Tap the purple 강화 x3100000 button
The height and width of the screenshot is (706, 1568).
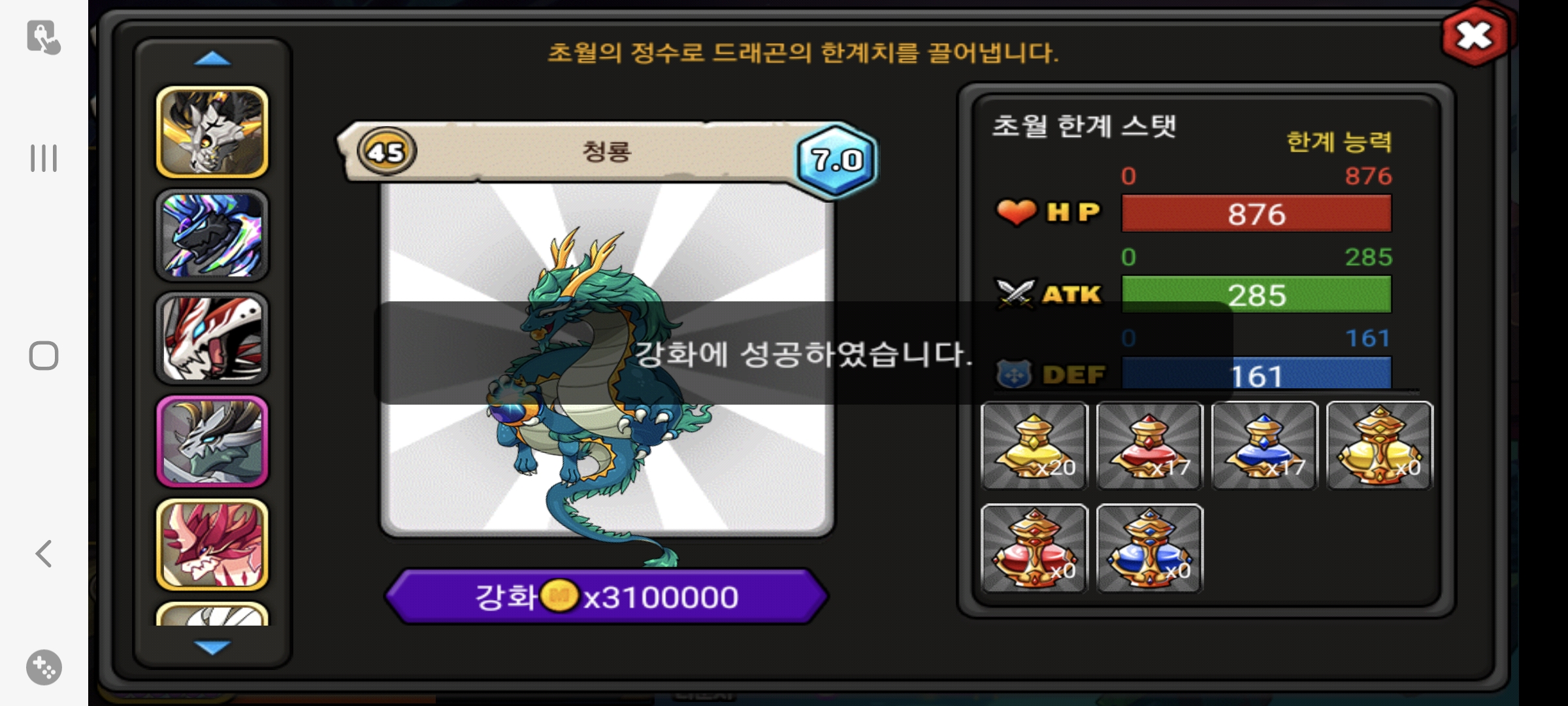point(606,597)
